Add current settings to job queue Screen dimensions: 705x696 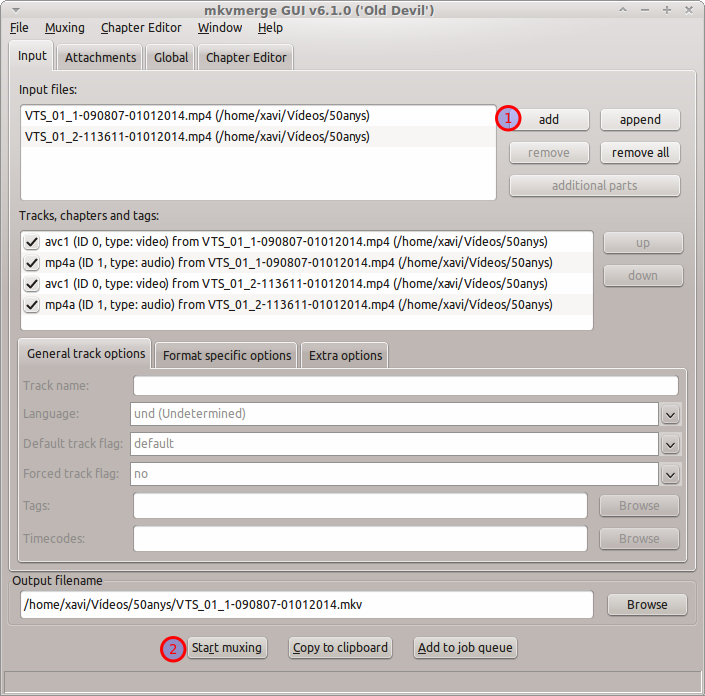pos(465,648)
